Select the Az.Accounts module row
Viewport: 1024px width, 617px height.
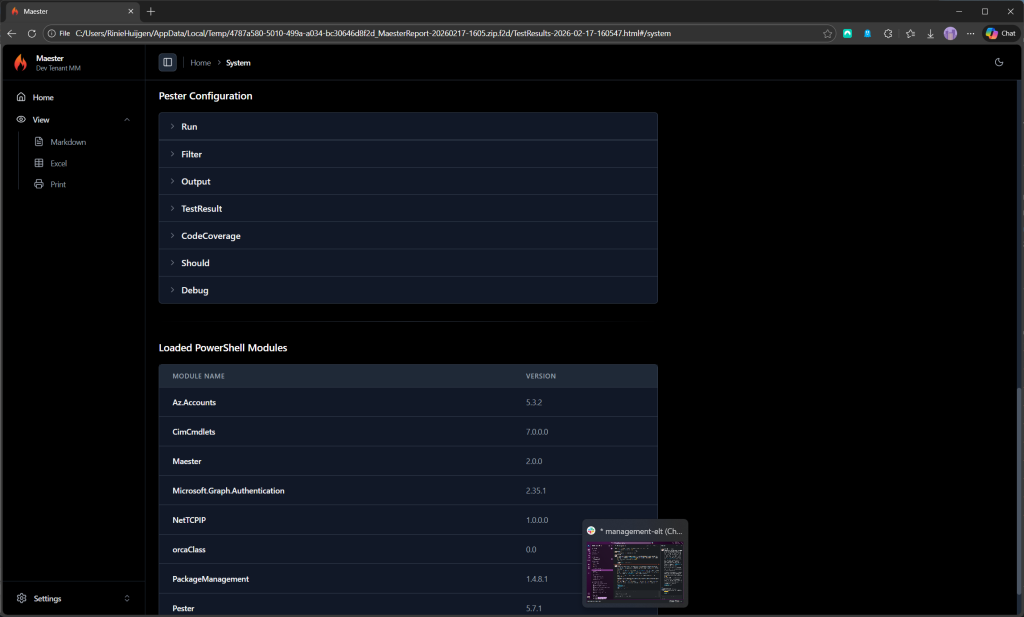[408, 402]
